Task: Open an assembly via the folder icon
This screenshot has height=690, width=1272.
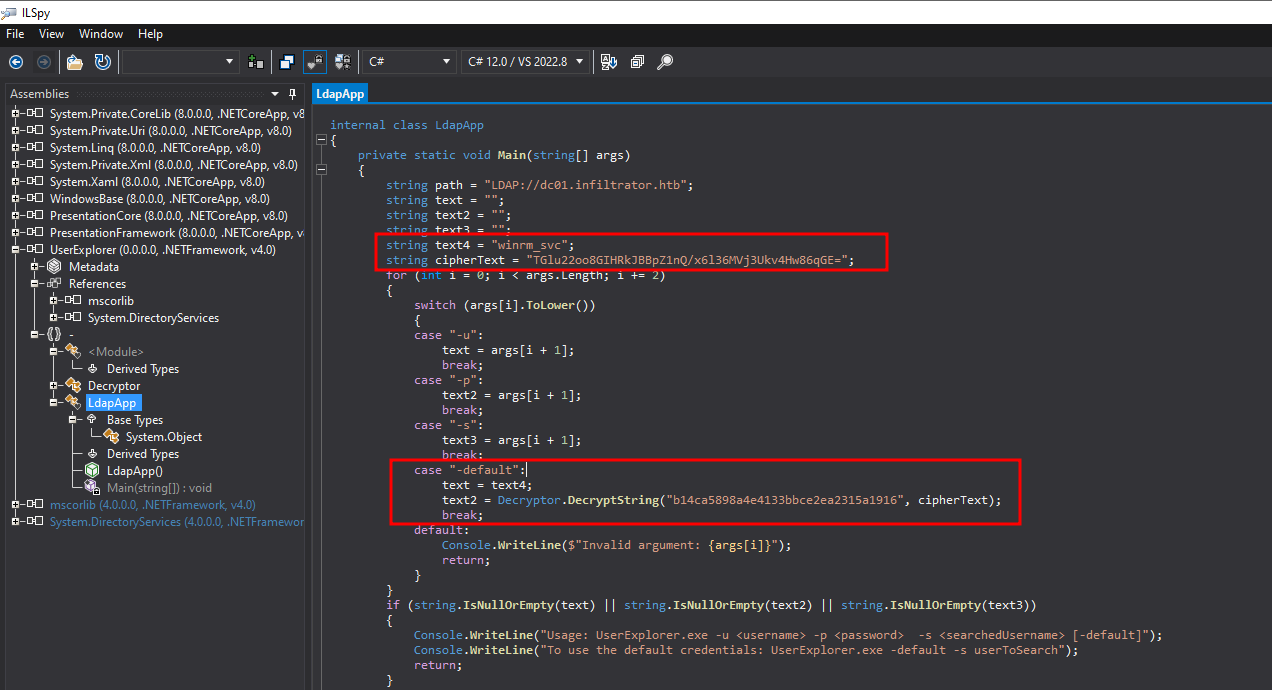Action: pyautogui.click(x=75, y=62)
